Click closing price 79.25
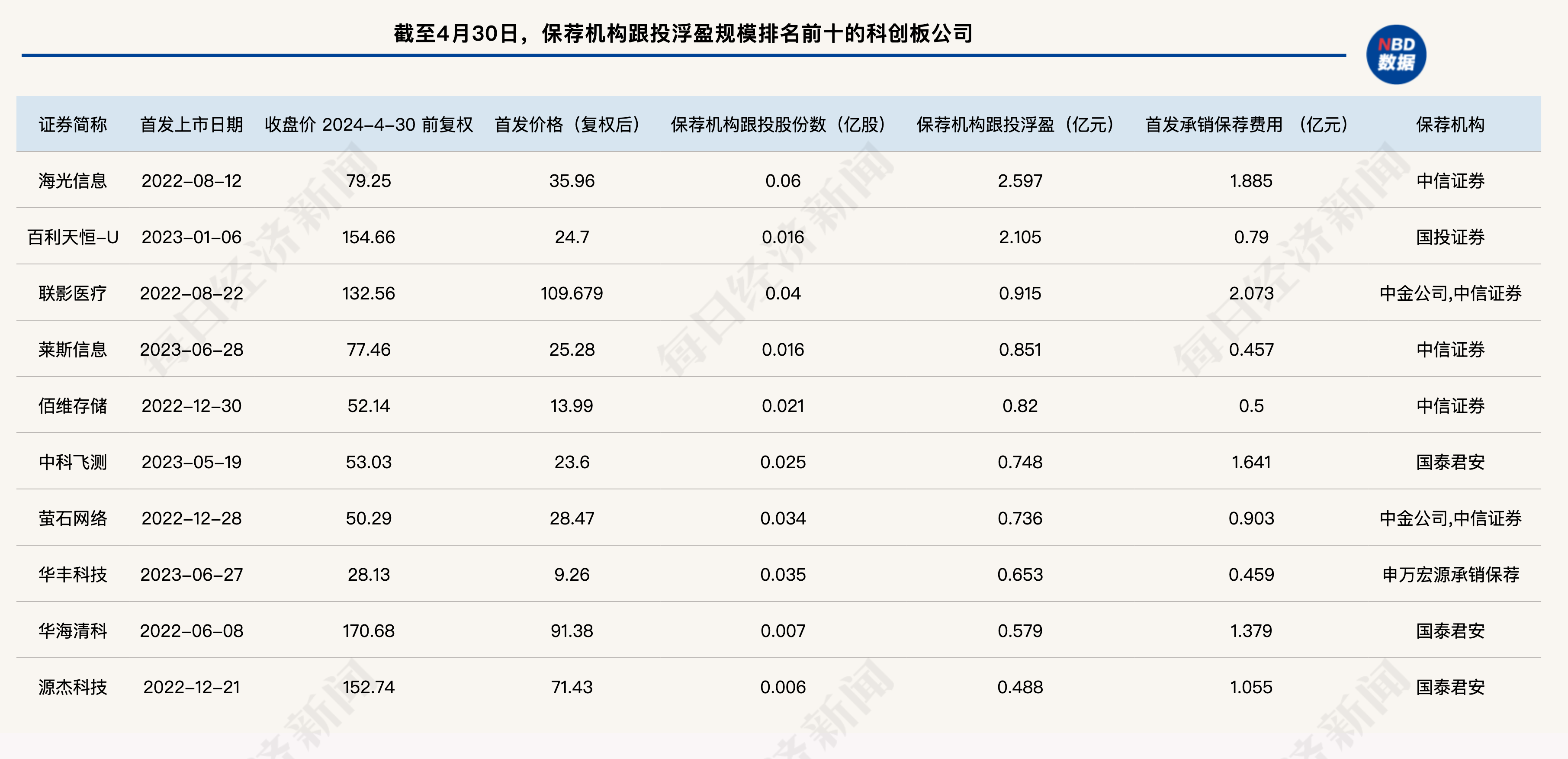This screenshot has width=1568, height=759. coord(368,181)
